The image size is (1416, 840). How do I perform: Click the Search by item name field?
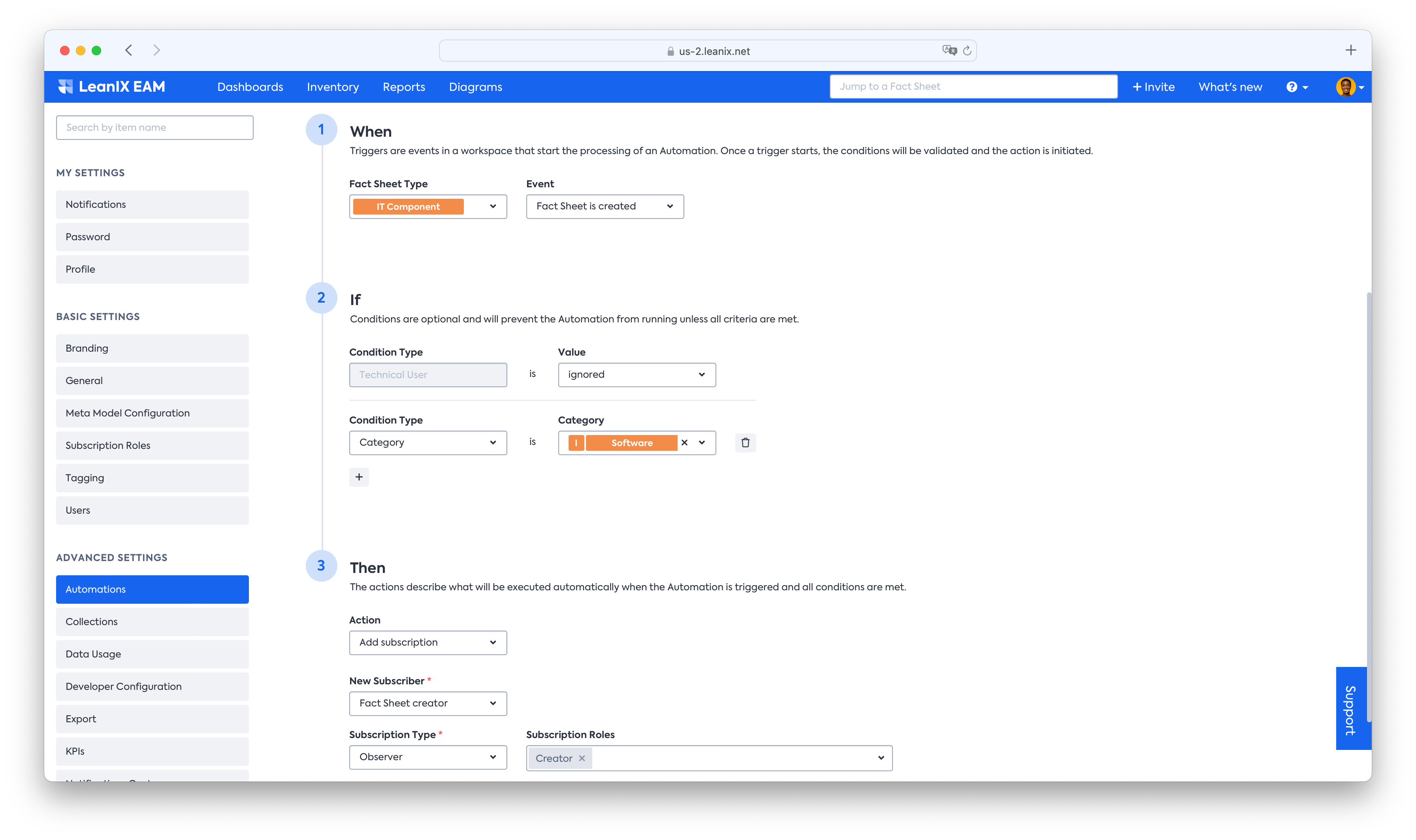(x=154, y=127)
